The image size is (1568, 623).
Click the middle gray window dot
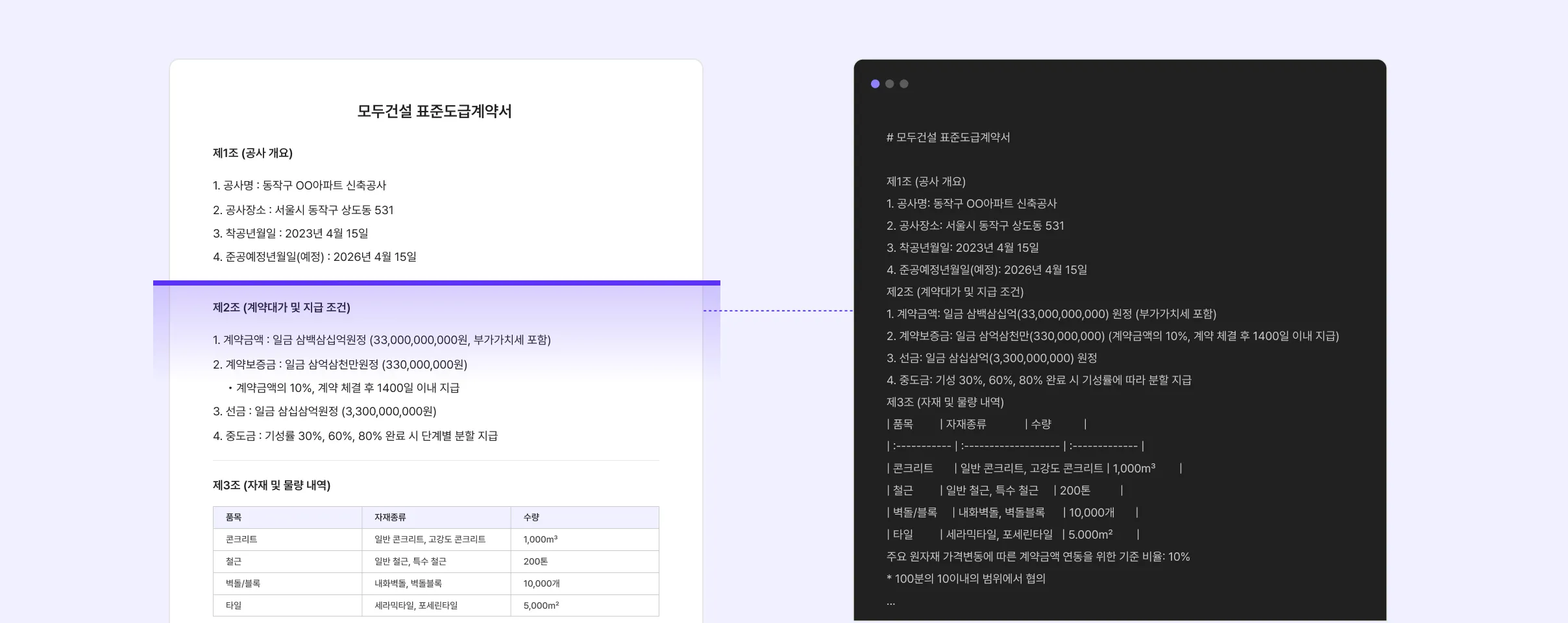[890, 84]
